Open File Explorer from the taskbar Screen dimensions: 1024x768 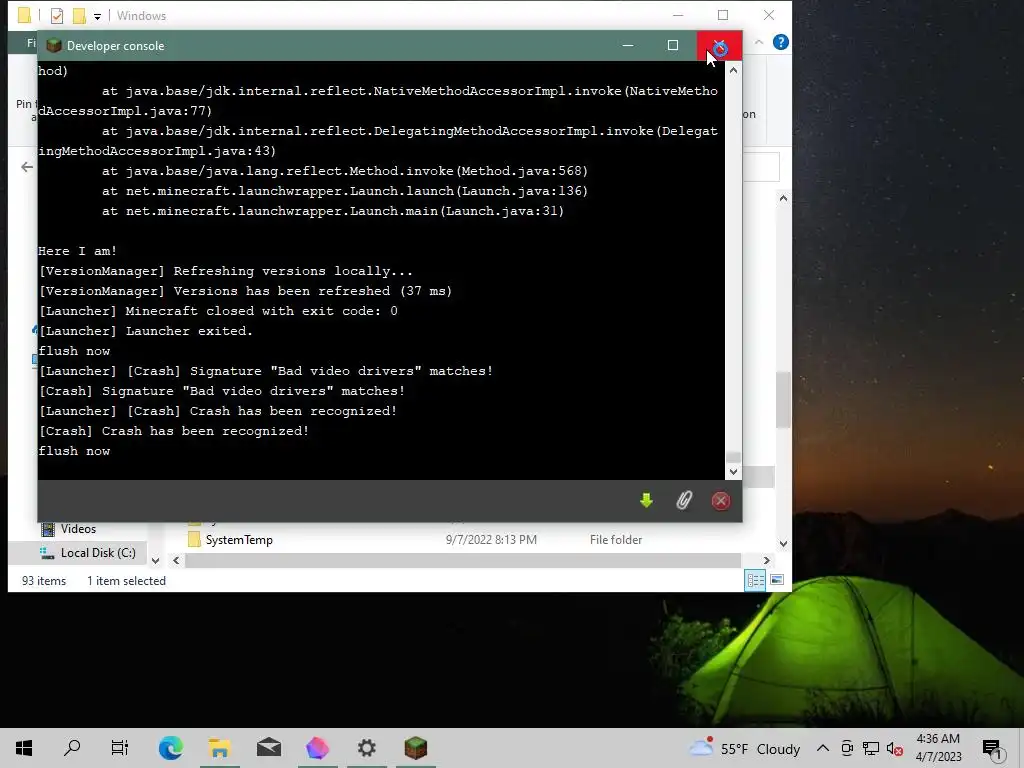pos(220,748)
